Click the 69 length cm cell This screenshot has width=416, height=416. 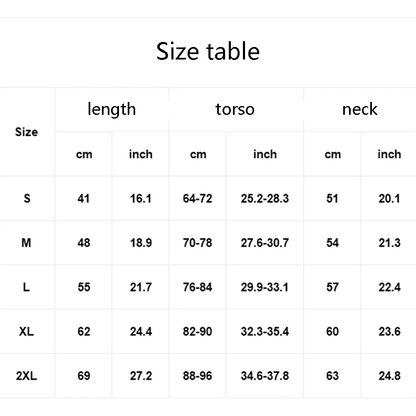(84, 376)
